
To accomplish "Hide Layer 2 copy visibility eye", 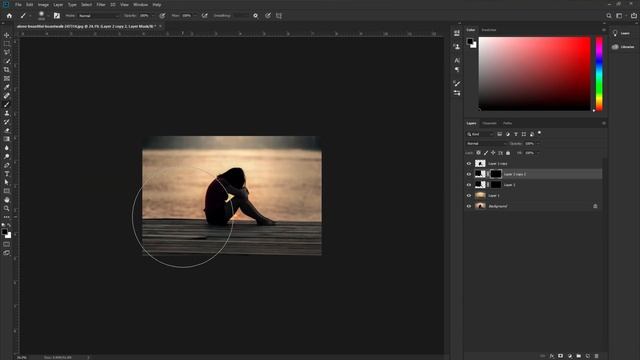I will pyautogui.click(x=469, y=164).
